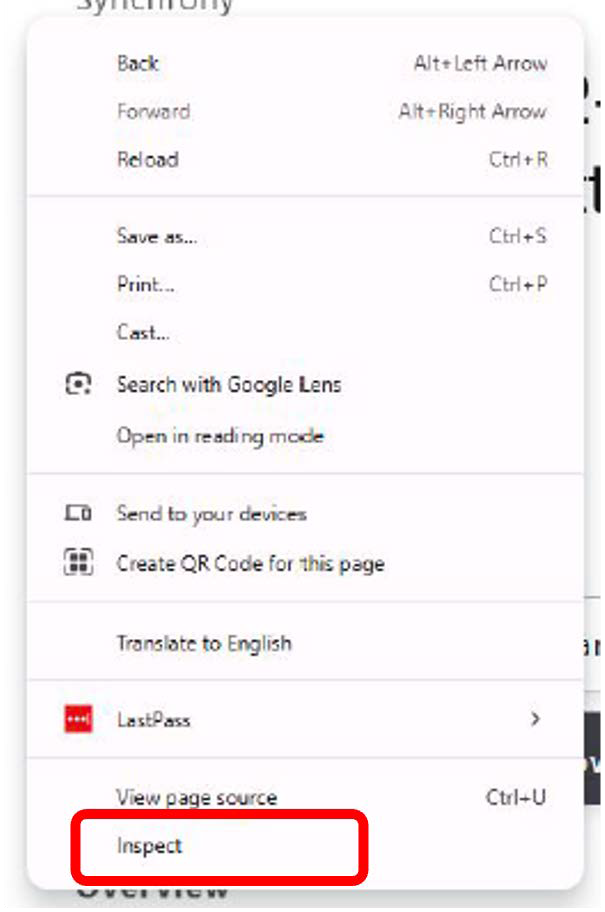The image size is (605, 912).
Task: Select the Cast... menu item
Action: click(x=143, y=333)
